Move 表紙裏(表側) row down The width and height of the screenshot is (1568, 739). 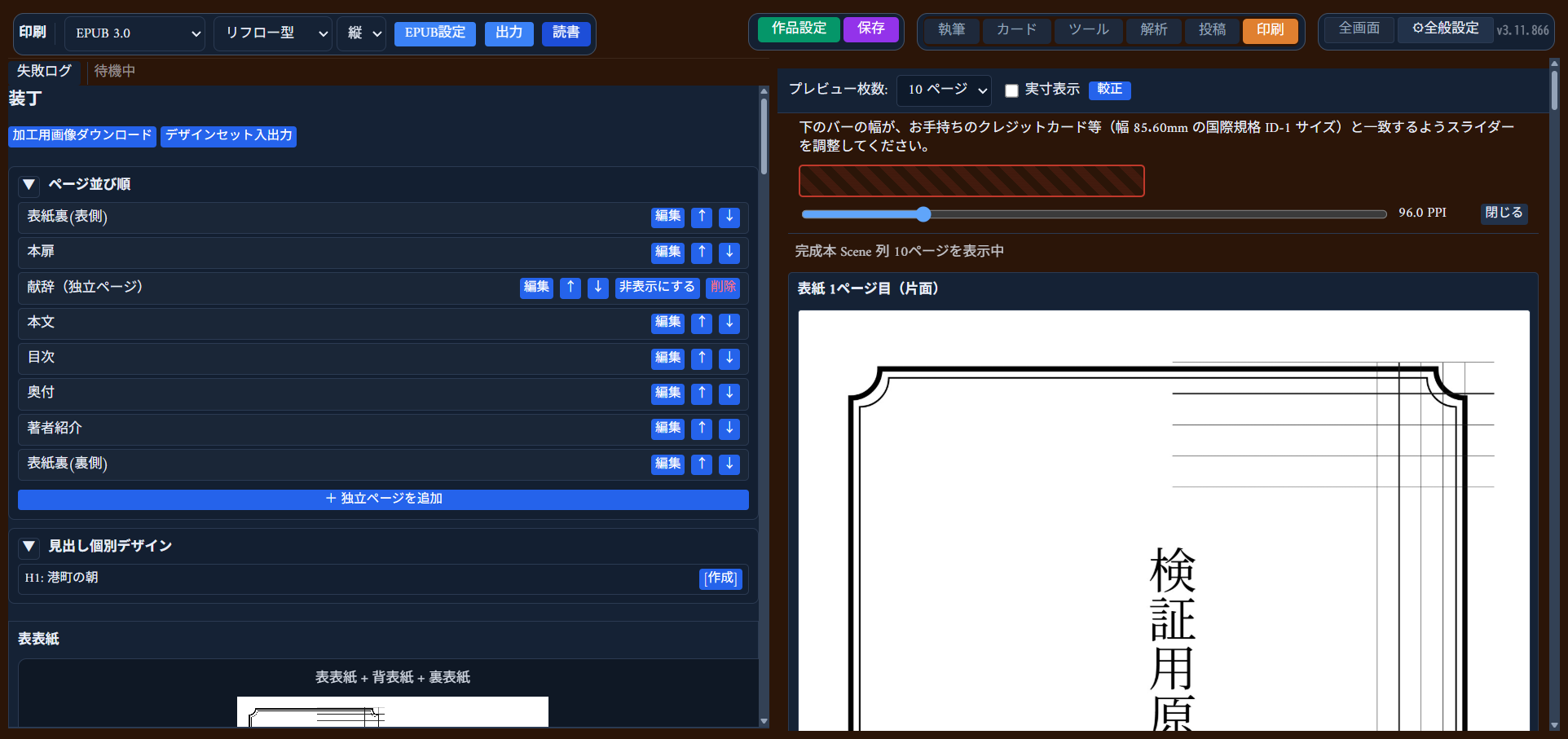pos(729,217)
